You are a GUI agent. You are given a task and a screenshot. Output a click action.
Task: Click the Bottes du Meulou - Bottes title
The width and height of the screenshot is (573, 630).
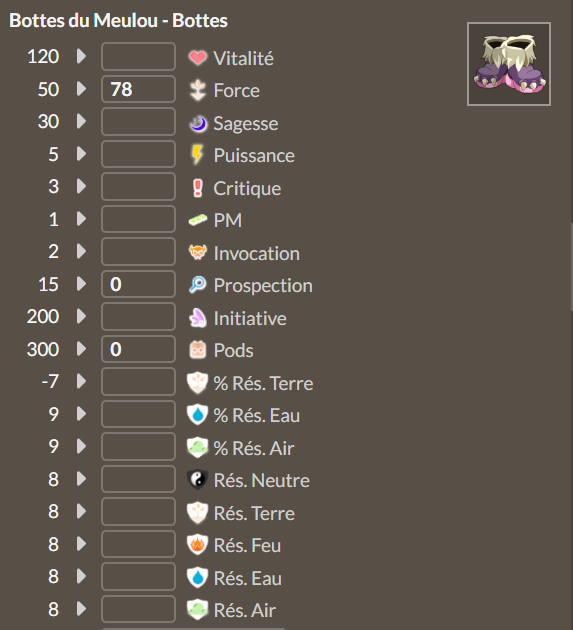pyautogui.click(x=119, y=20)
